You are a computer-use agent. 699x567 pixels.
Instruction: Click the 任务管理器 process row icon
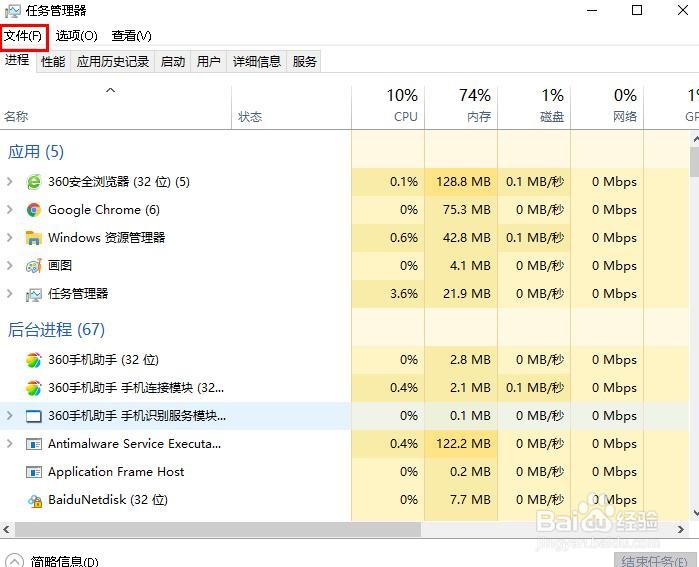coord(33,294)
